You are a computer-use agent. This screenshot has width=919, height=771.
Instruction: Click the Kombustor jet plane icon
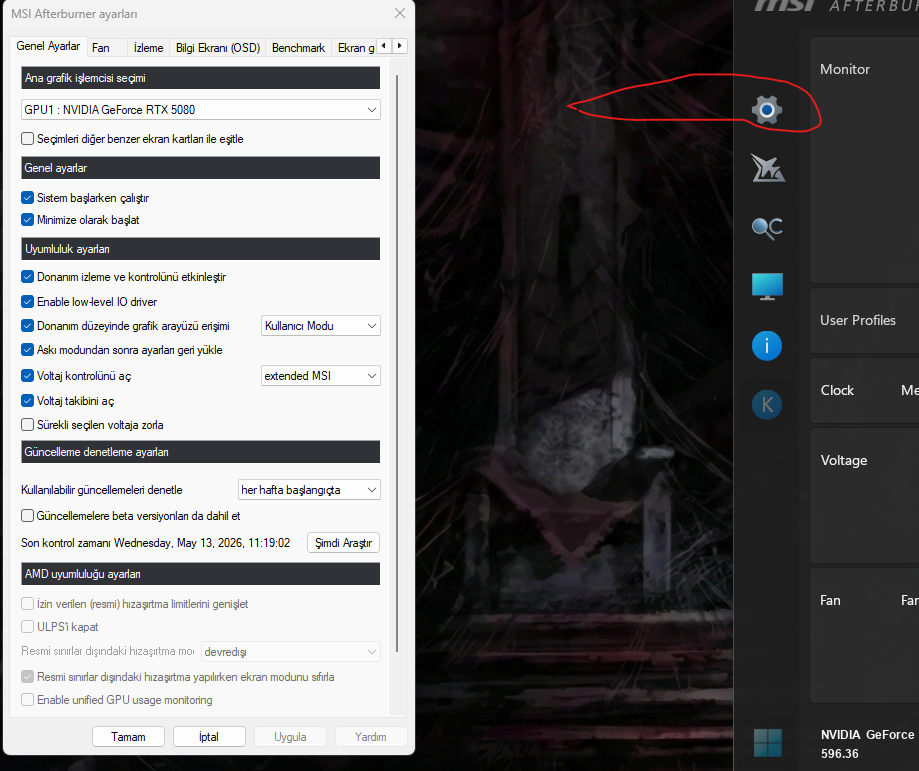coord(767,168)
